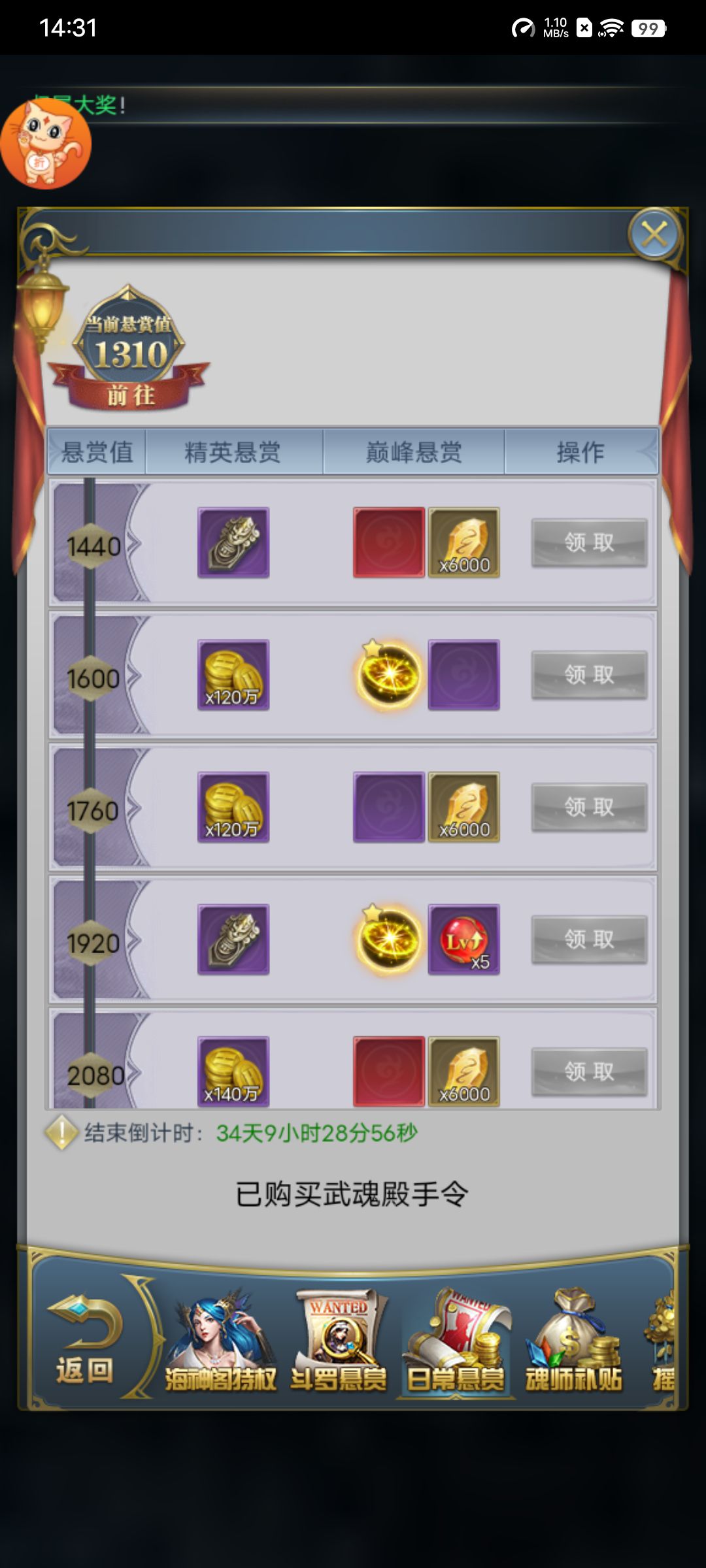Tap the x120万 gold coins in 1600 row
The width and height of the screenshot is (706, 1568).
233,675
